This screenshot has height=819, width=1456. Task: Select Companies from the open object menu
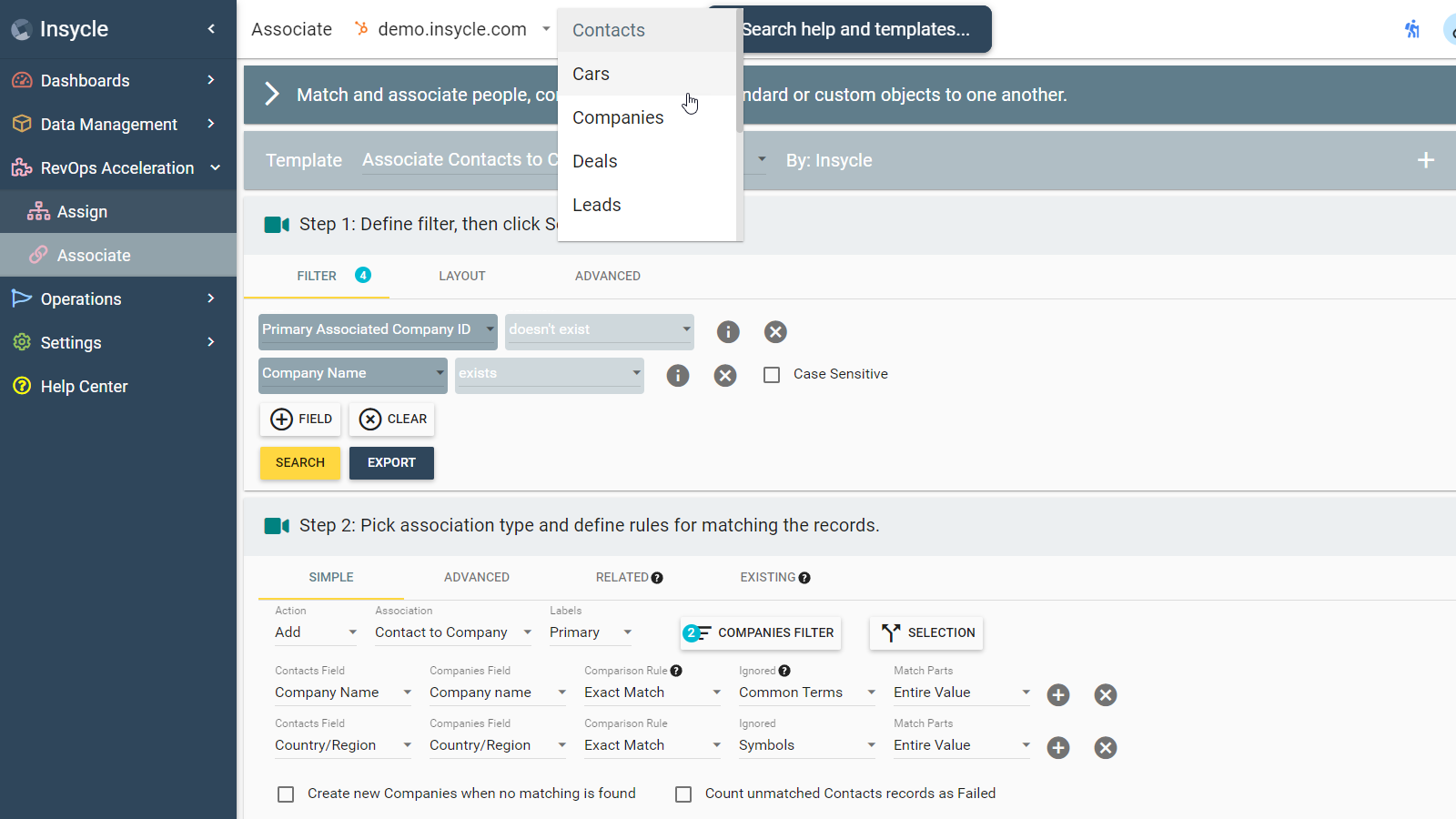click(618, 117)
